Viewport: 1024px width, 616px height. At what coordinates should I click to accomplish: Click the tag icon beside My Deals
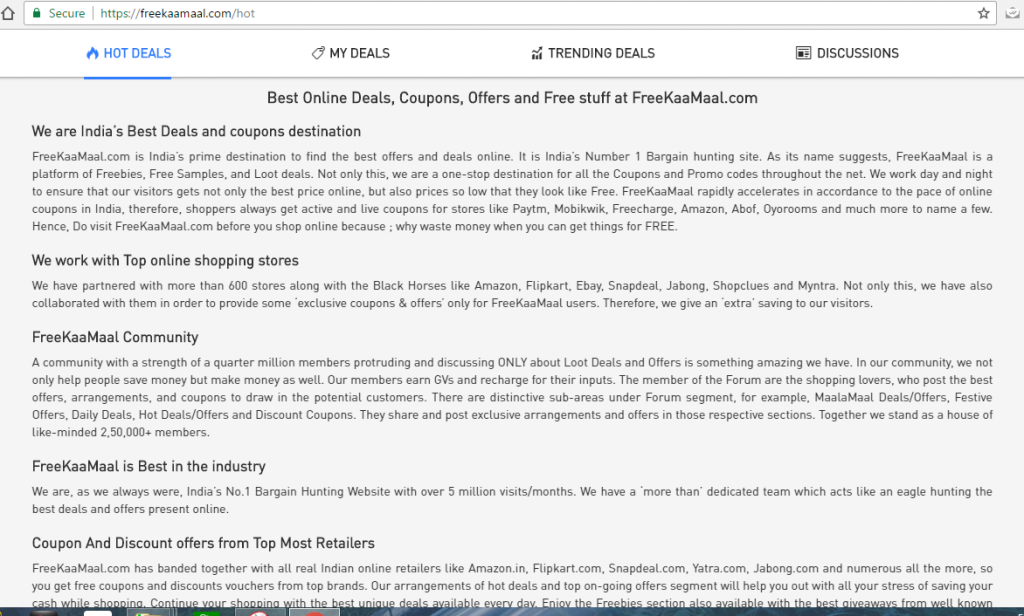pos(318,53)
